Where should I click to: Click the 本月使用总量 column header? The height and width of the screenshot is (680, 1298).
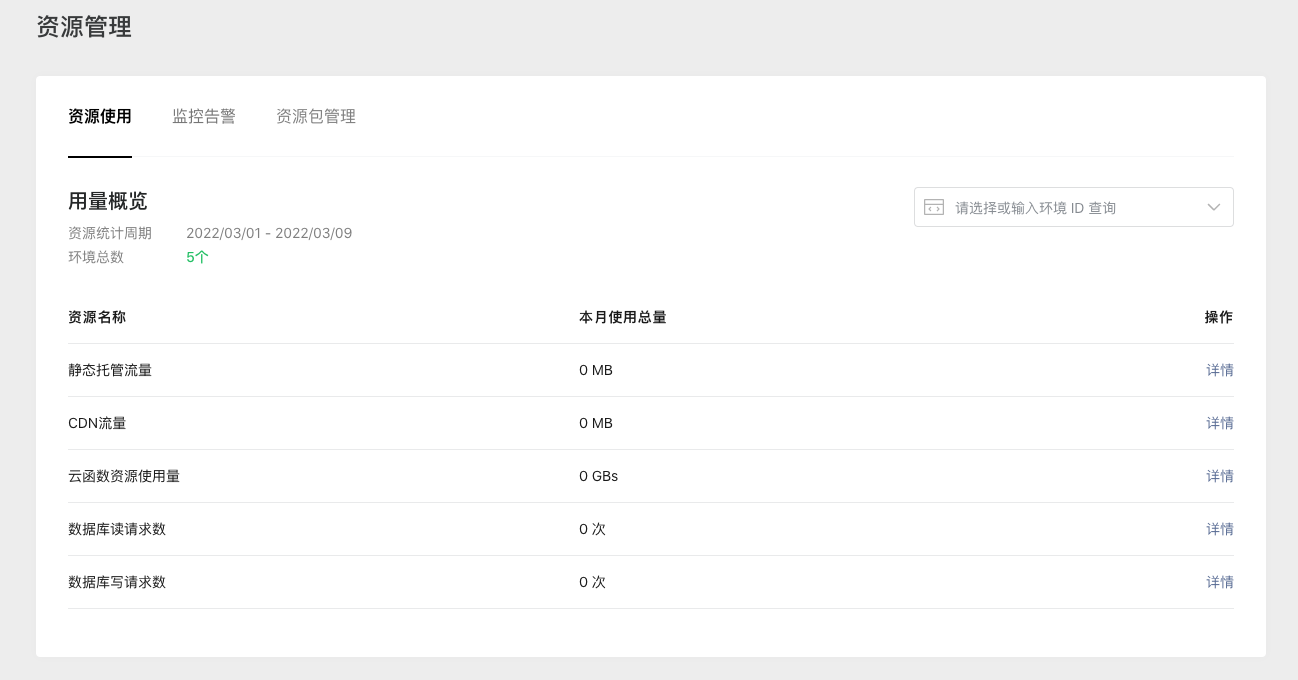(623, 317)
